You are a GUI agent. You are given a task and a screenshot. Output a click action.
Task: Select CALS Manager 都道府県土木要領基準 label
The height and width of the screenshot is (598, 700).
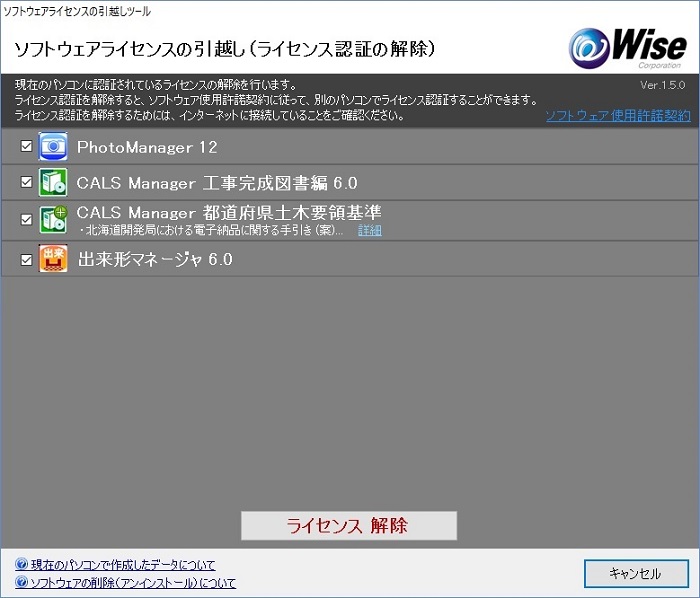click(229, 212)
